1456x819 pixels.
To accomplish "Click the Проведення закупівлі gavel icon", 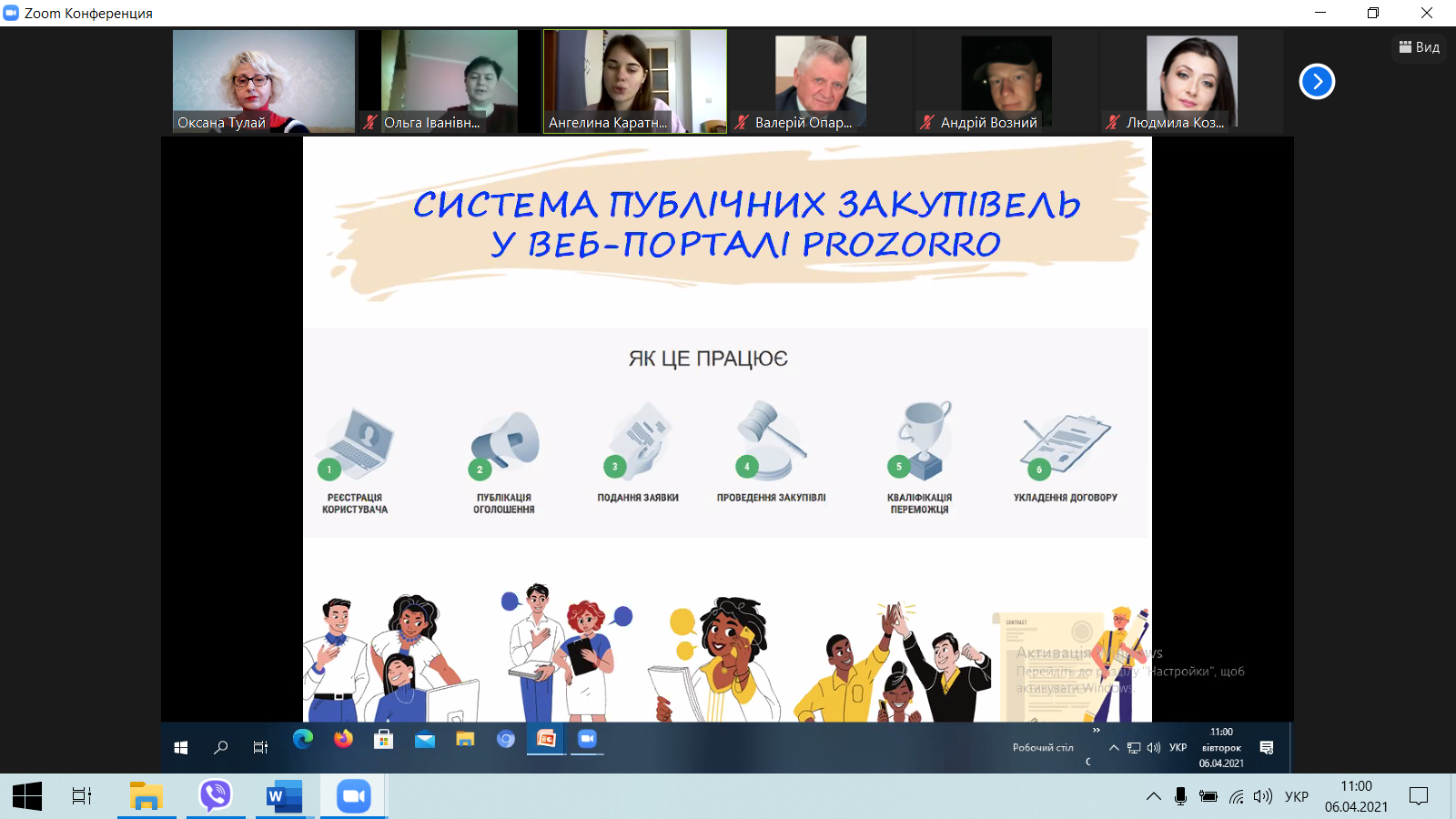I will tap(771, 440).
